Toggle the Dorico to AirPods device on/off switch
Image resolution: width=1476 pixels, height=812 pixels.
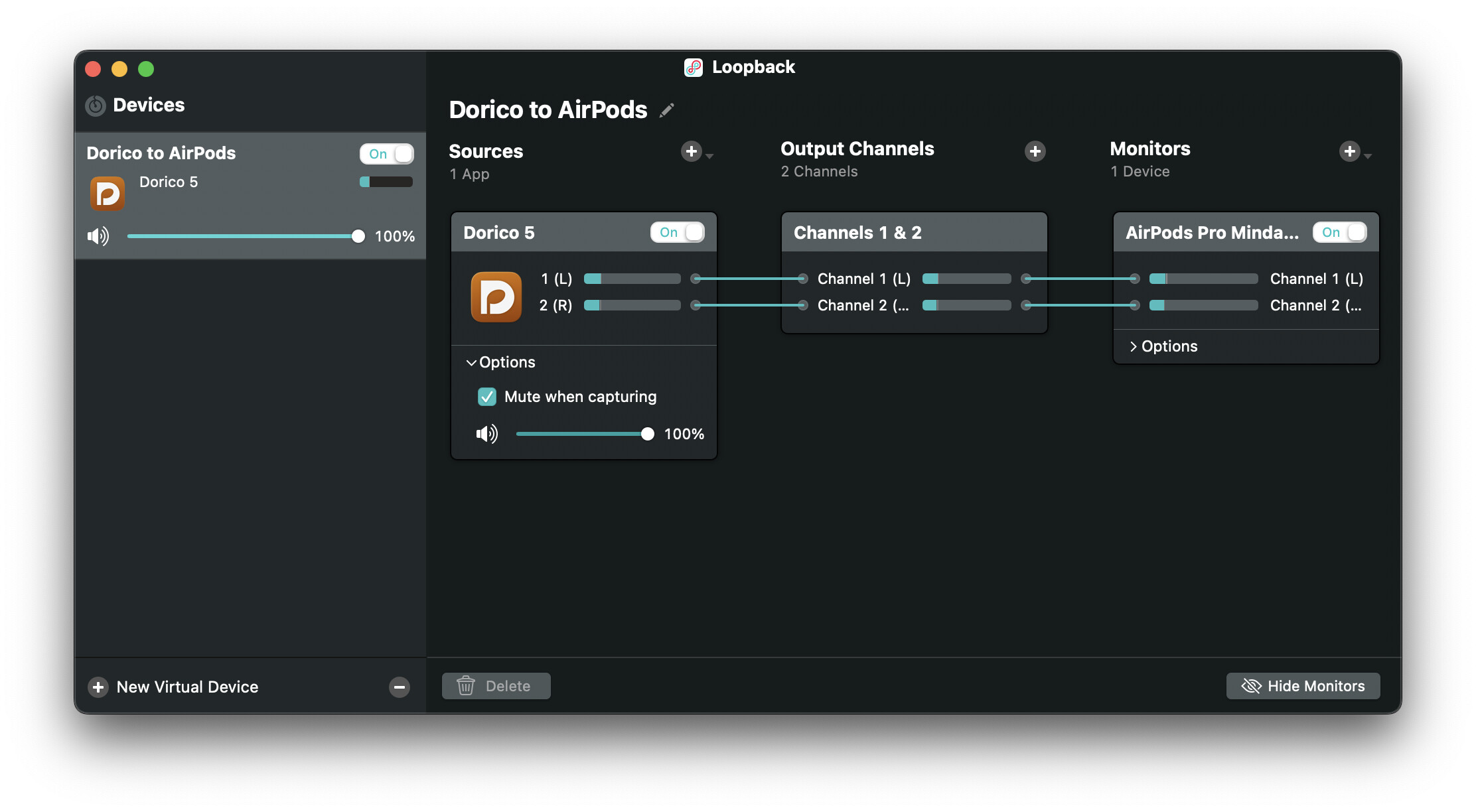pos(387,154)
